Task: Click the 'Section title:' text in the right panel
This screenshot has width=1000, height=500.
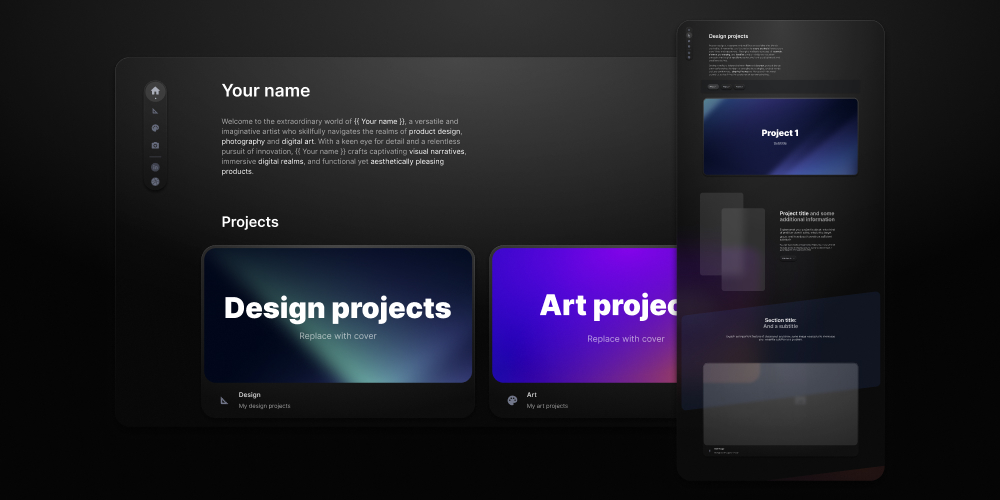Action: pos(781,320)
